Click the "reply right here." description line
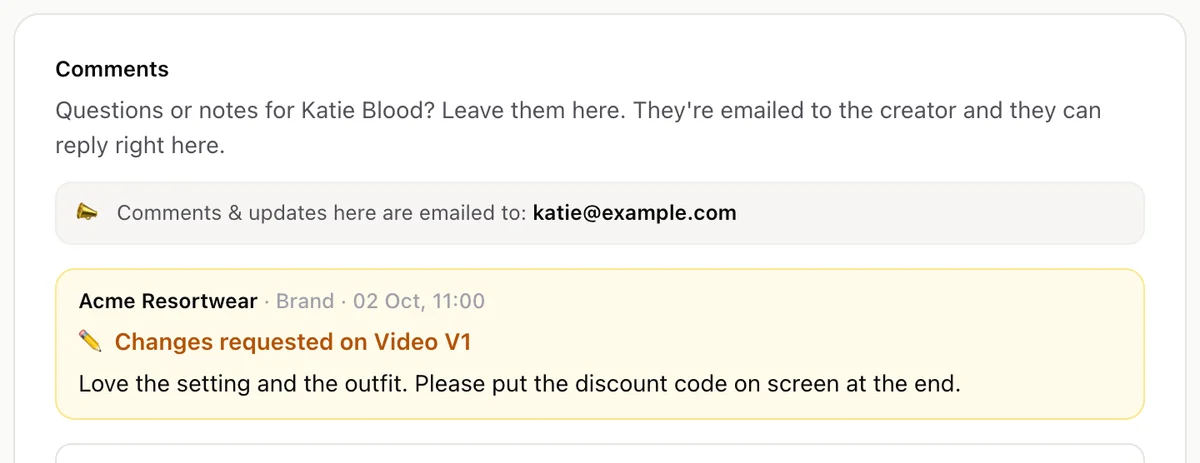The image size is (1200, 463). (x=140, y=145)
